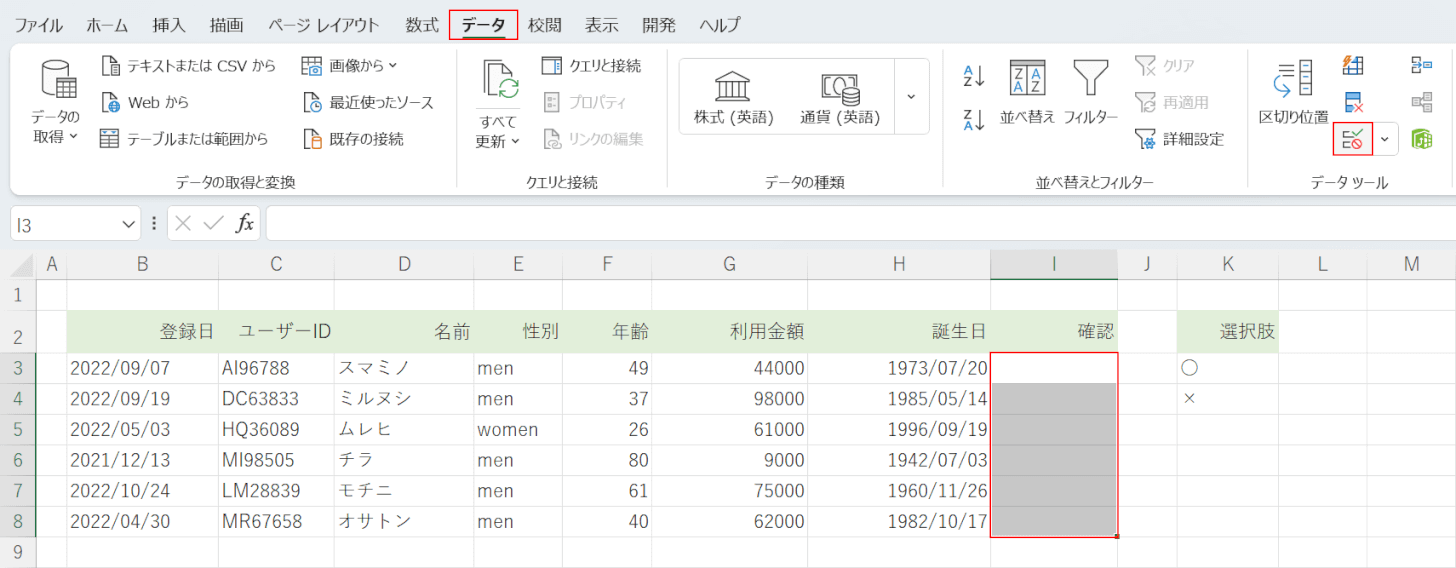Select the 株式 (英語) stocks data type

click(734, 97)
